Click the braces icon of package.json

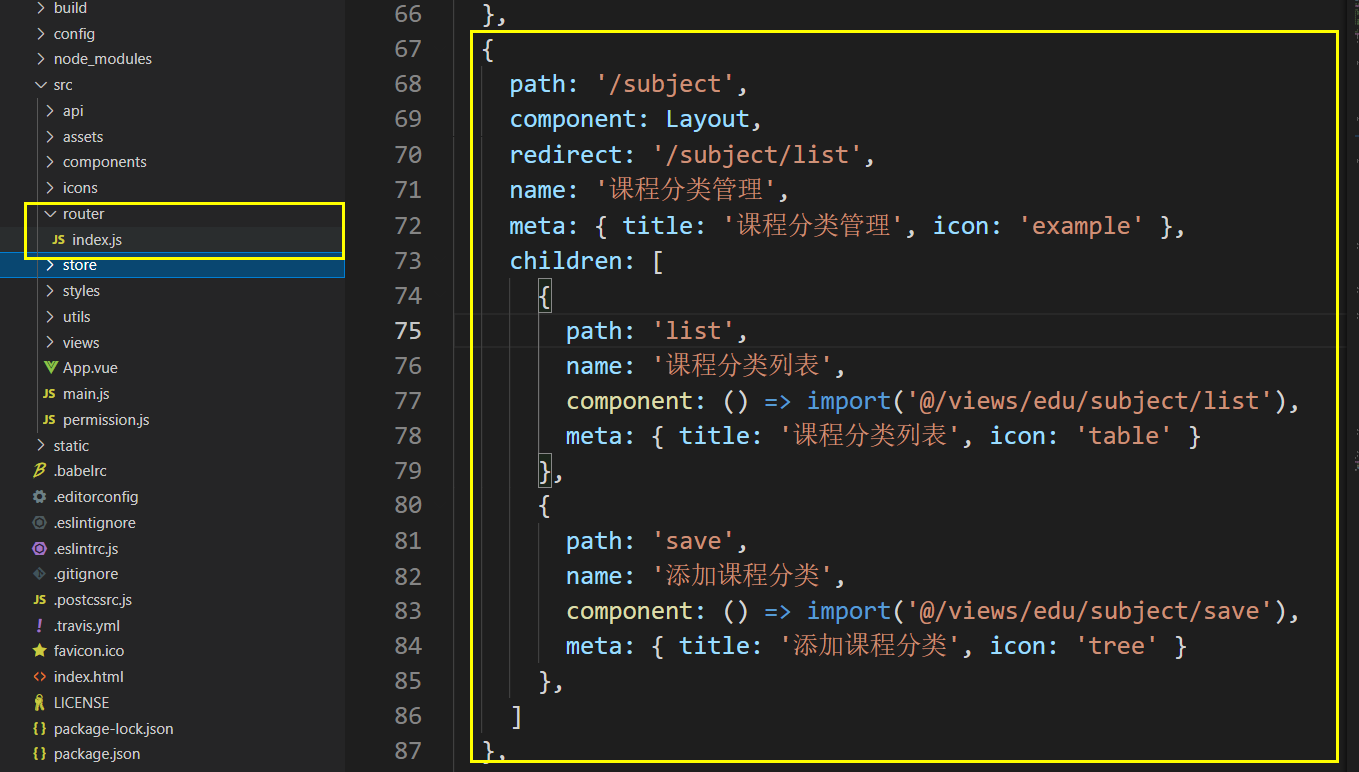pyautogui.click(x=40, y=754)
